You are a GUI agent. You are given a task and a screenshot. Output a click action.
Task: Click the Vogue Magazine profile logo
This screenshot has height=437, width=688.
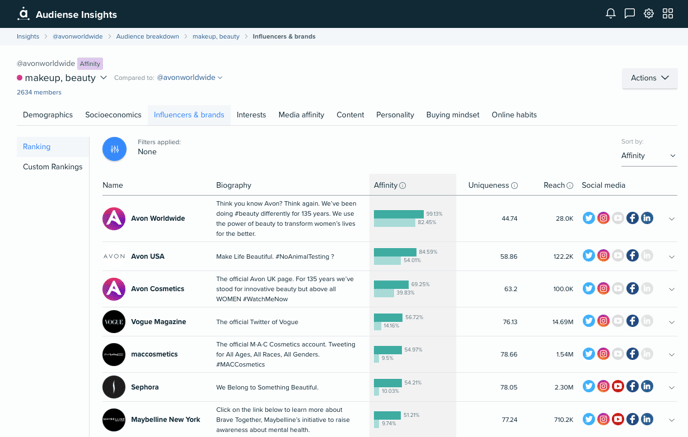coord(114,322)
